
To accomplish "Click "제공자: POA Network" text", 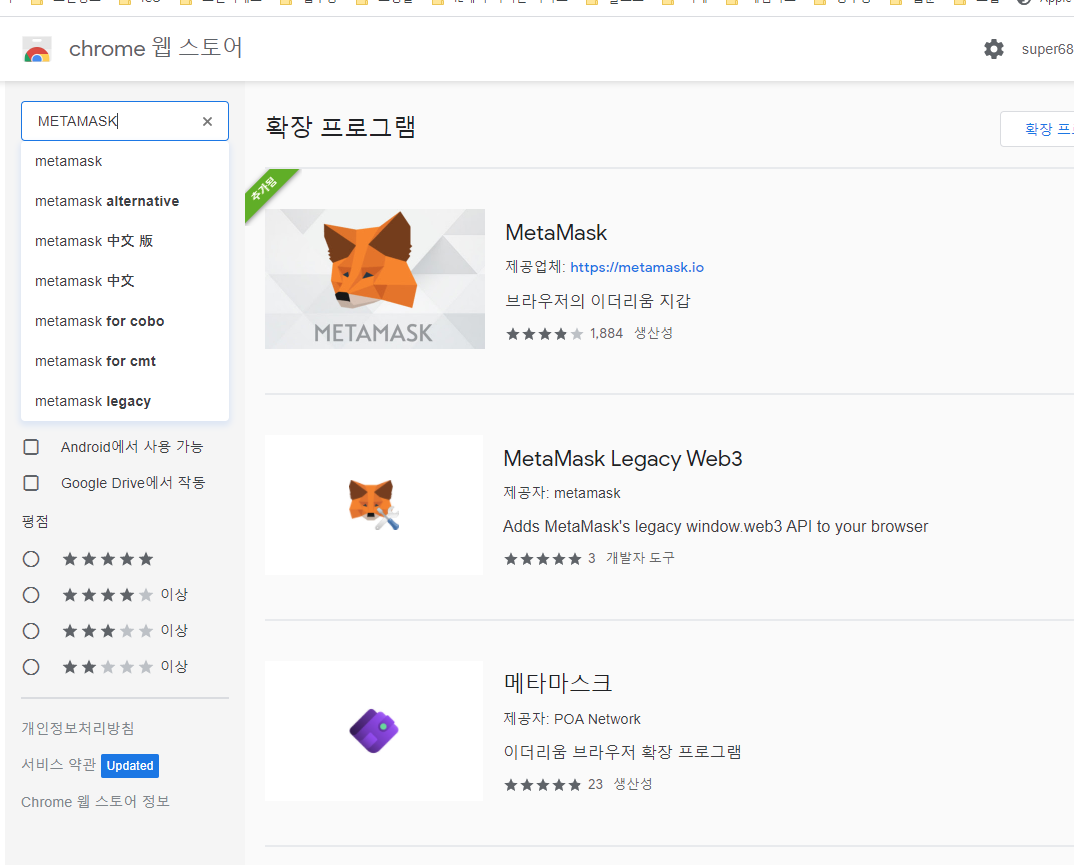I will click(x=572, y=719).
